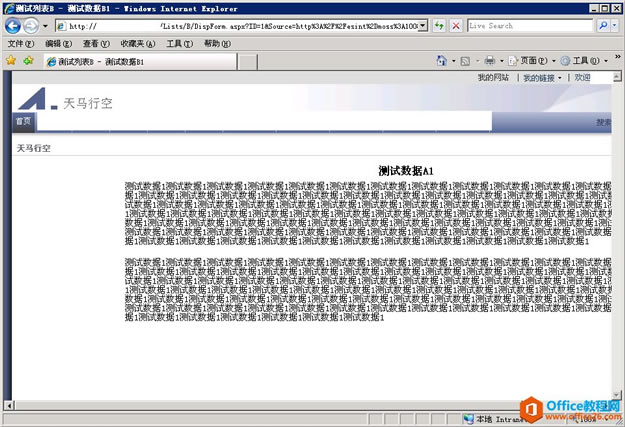
Task: Click the address bar URL field
Action: [x=238, y=26]
